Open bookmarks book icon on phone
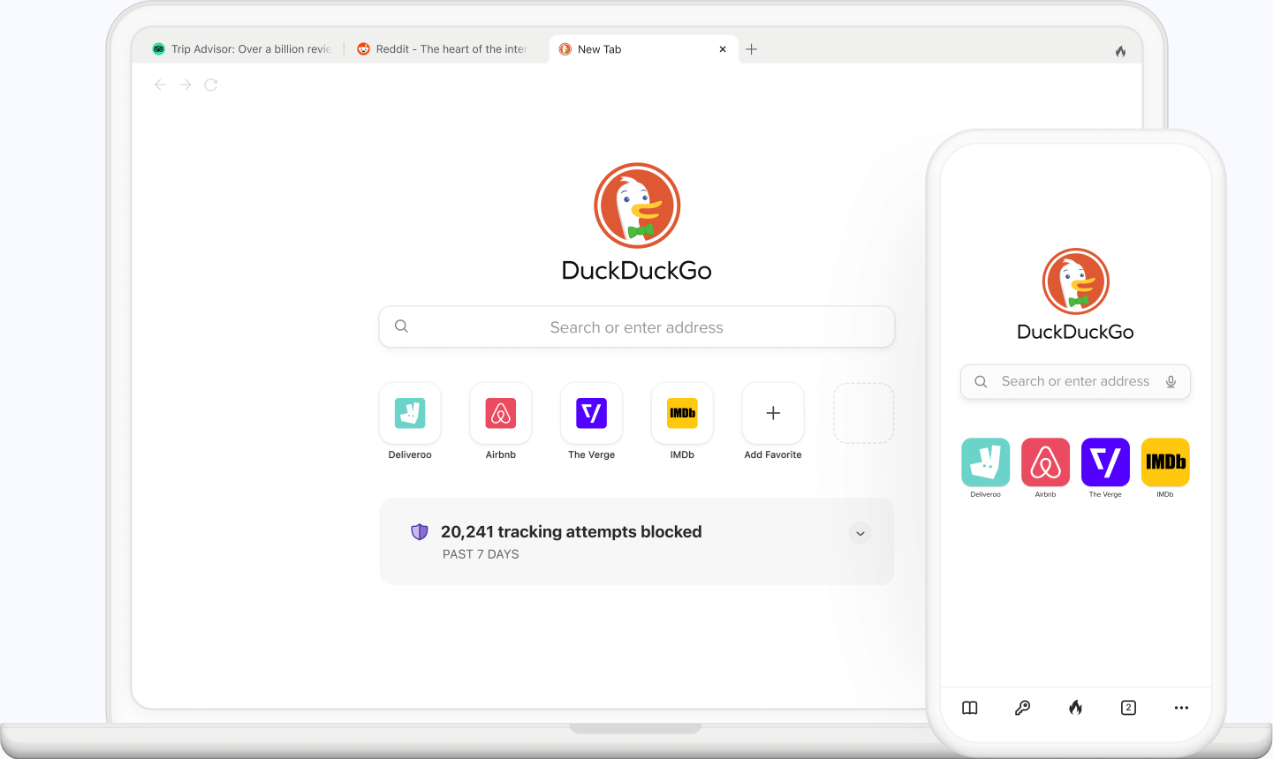 pyautogui.click(x=970, y=708)
